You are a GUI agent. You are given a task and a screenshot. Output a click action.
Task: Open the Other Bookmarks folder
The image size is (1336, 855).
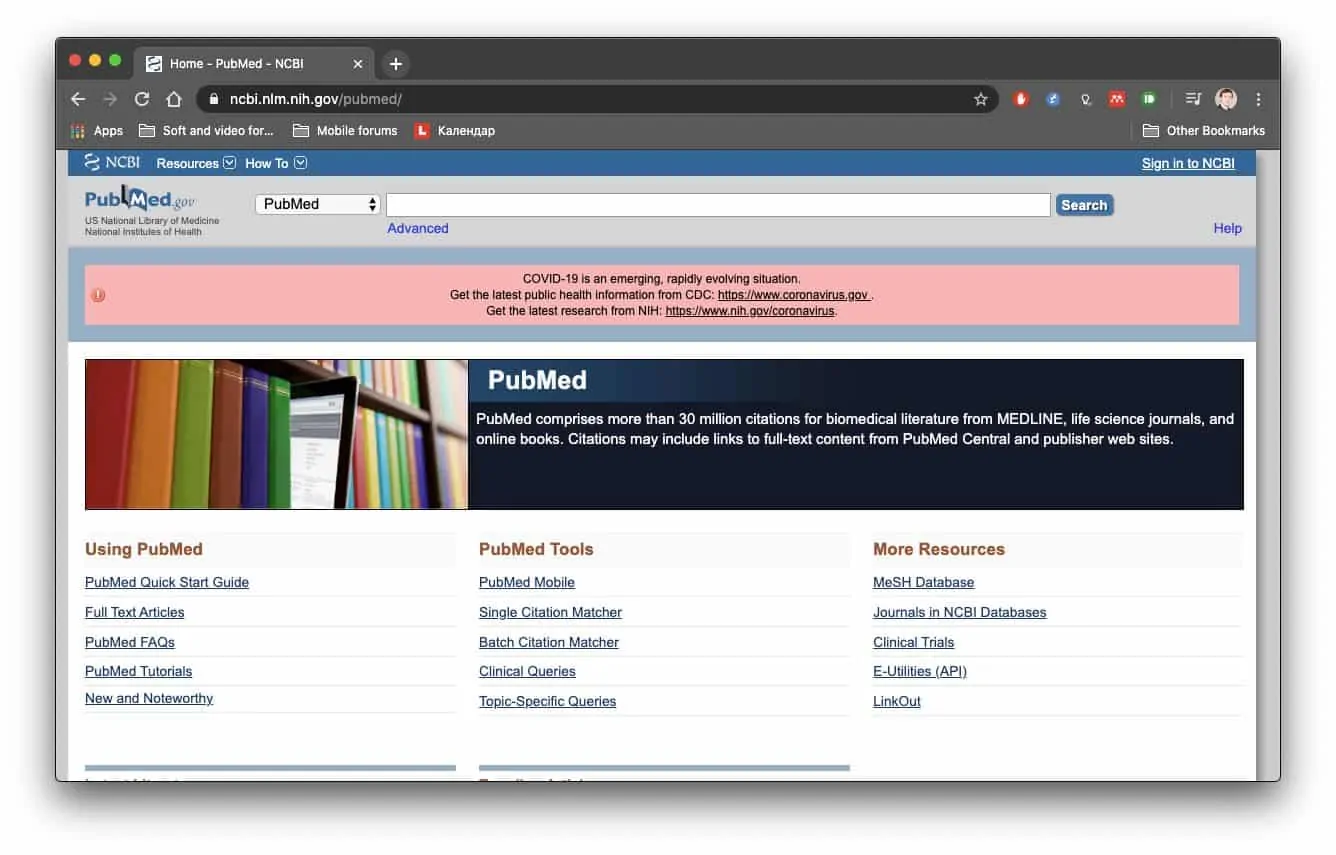pyautogui.click(x=1204, y=130)
